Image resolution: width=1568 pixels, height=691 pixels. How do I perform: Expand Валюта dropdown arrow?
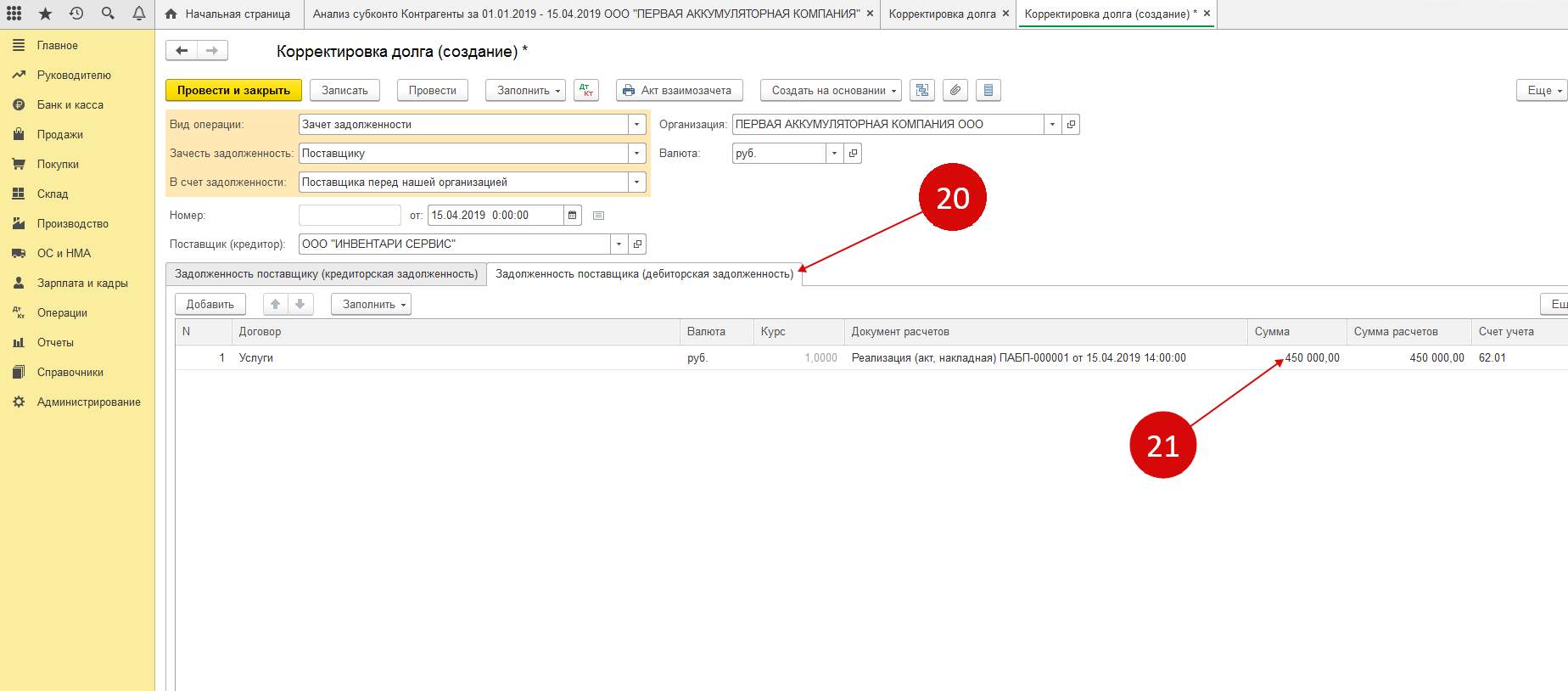834,154
